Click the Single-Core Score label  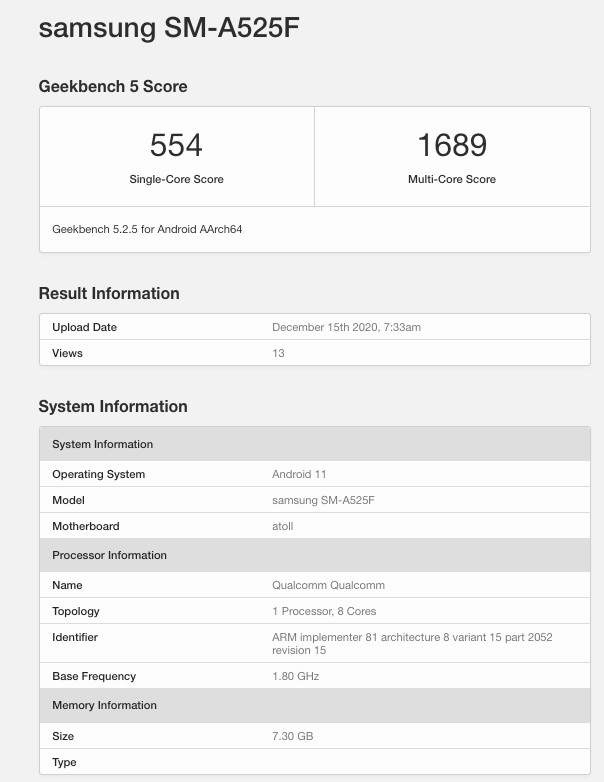tap(176, 179)
